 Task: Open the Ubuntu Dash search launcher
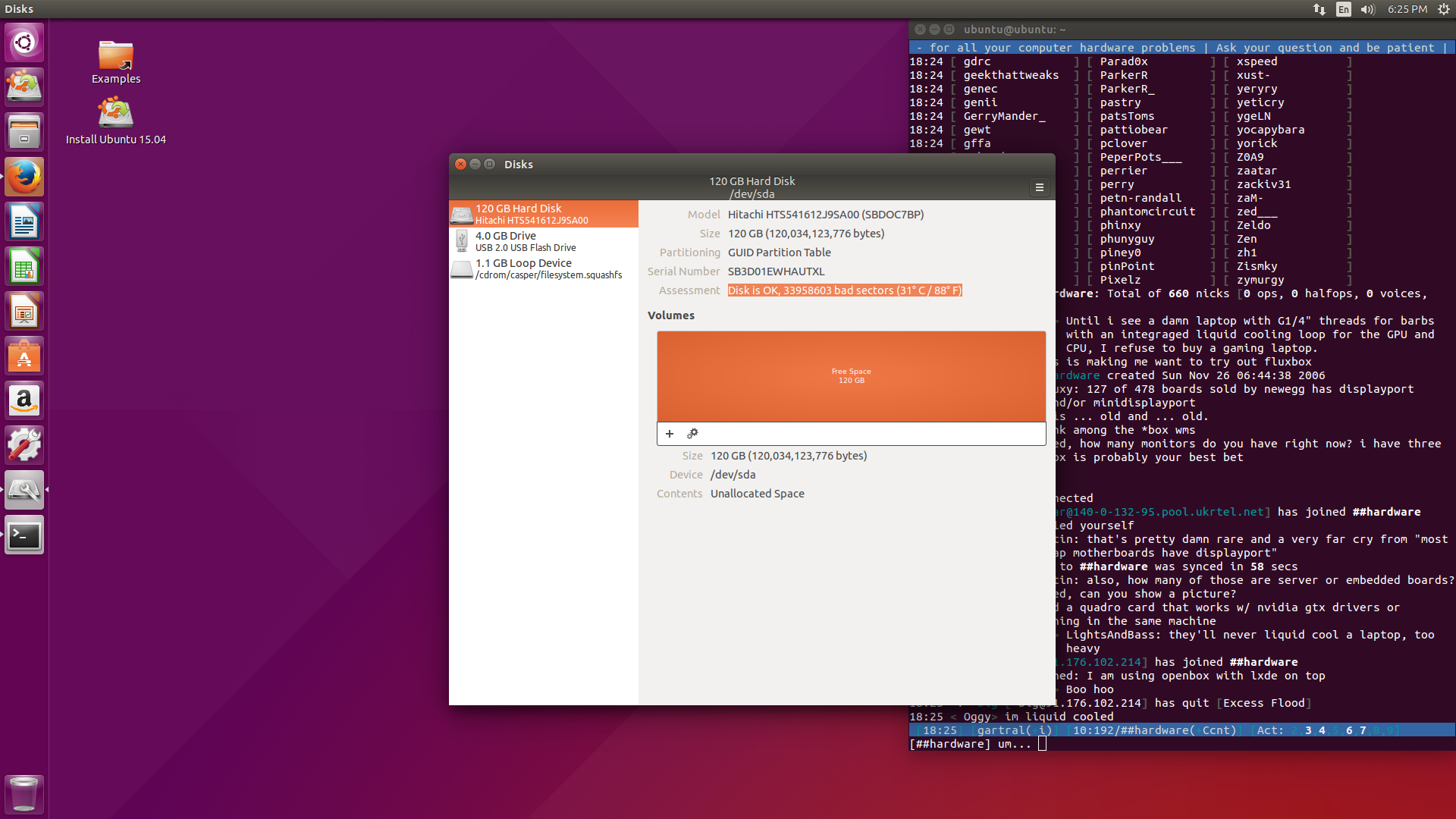coord(24,42)
